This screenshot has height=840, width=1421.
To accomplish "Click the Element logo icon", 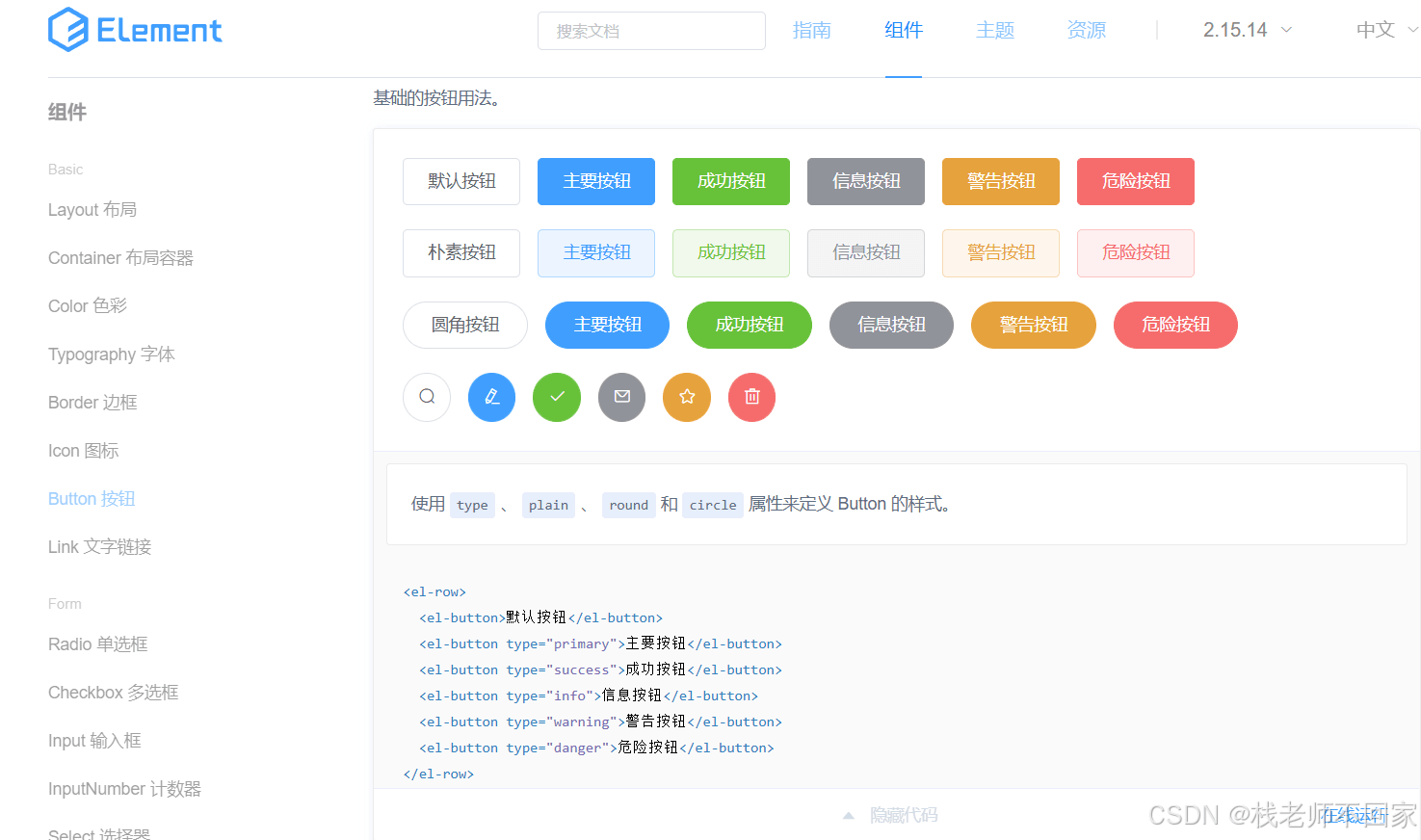I will 66,30.
